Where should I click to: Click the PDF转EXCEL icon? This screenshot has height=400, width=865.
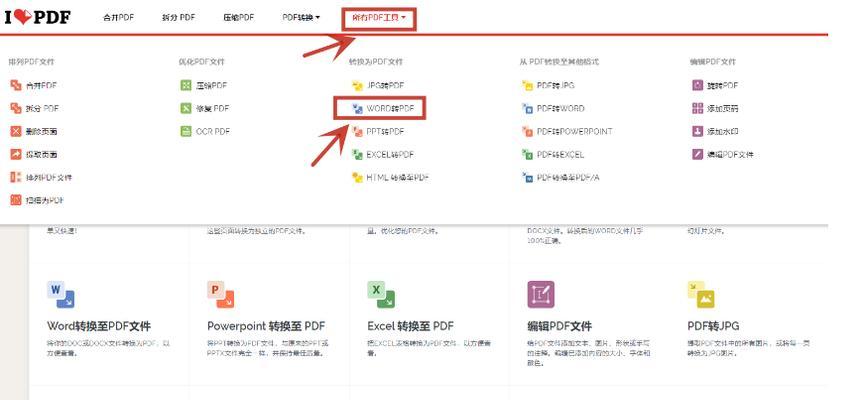coord(527,154)
